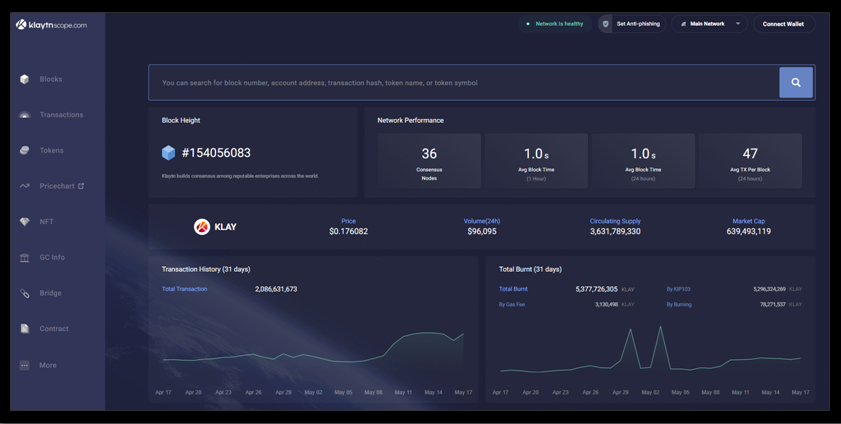Image resolution: width=841 pixels, height=424 pixels.
Task: Click the Pricechart trend line icon
Action: coord(24,186)
